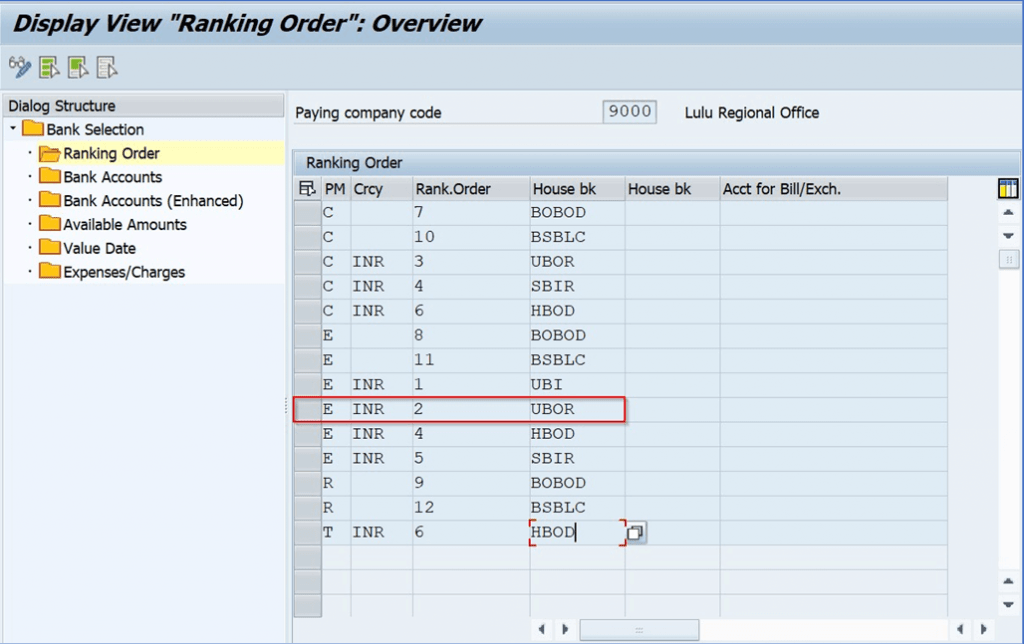The height and width of the screenshot is (644, 1024).
Task: Click the Display/Change pencil-glasses toolbar icon
Action: 20,67
